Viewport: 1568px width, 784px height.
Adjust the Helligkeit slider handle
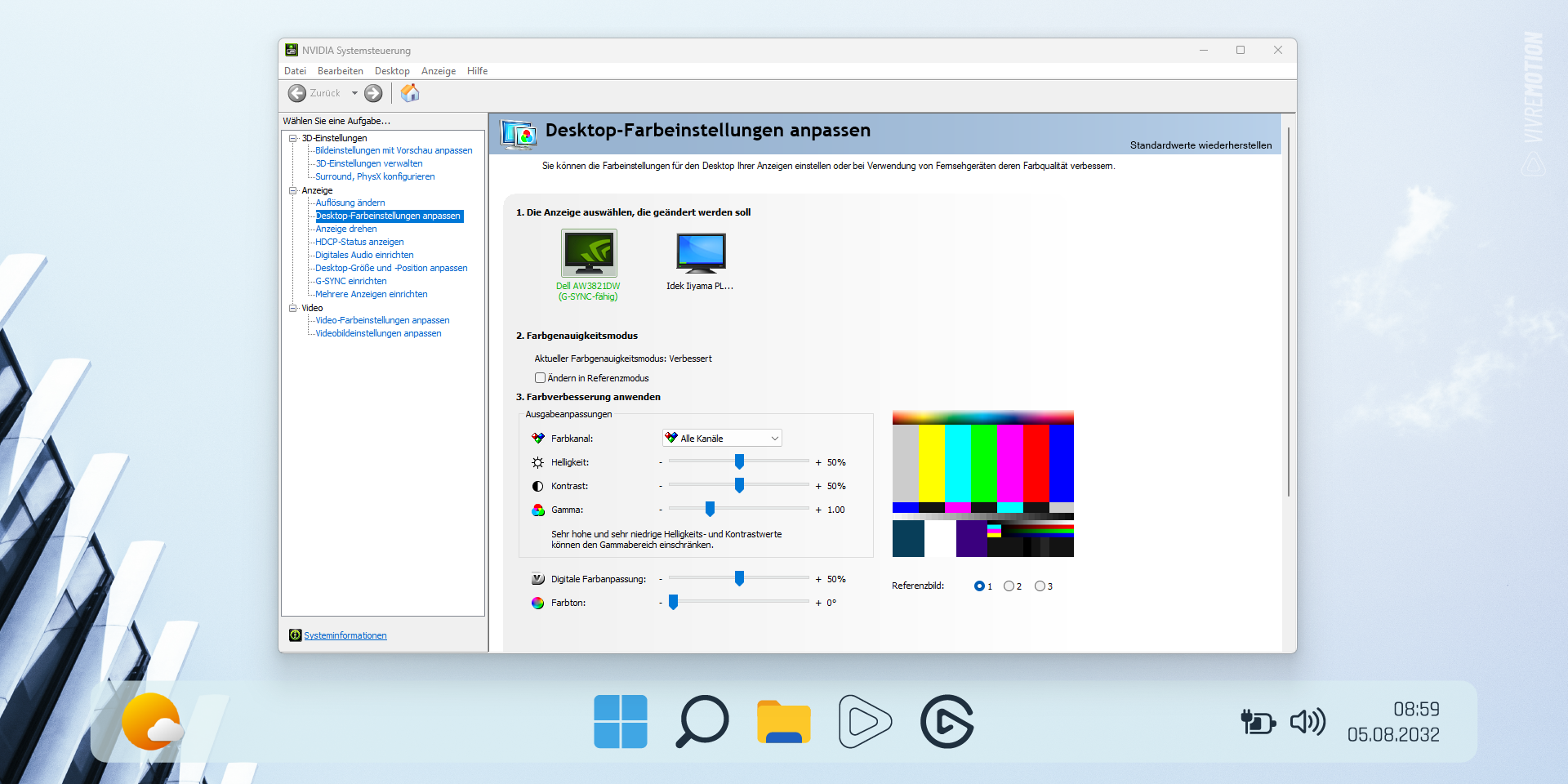[739, 461]
